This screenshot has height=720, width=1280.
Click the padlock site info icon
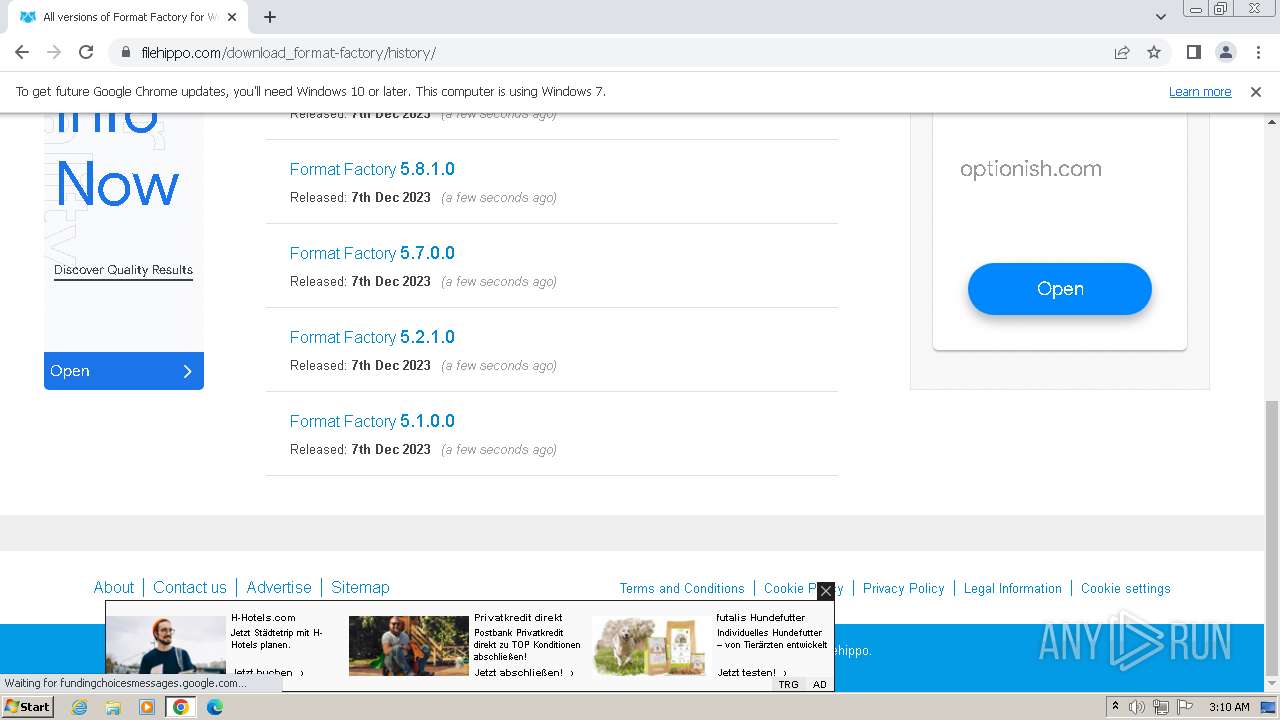(126, 53)
